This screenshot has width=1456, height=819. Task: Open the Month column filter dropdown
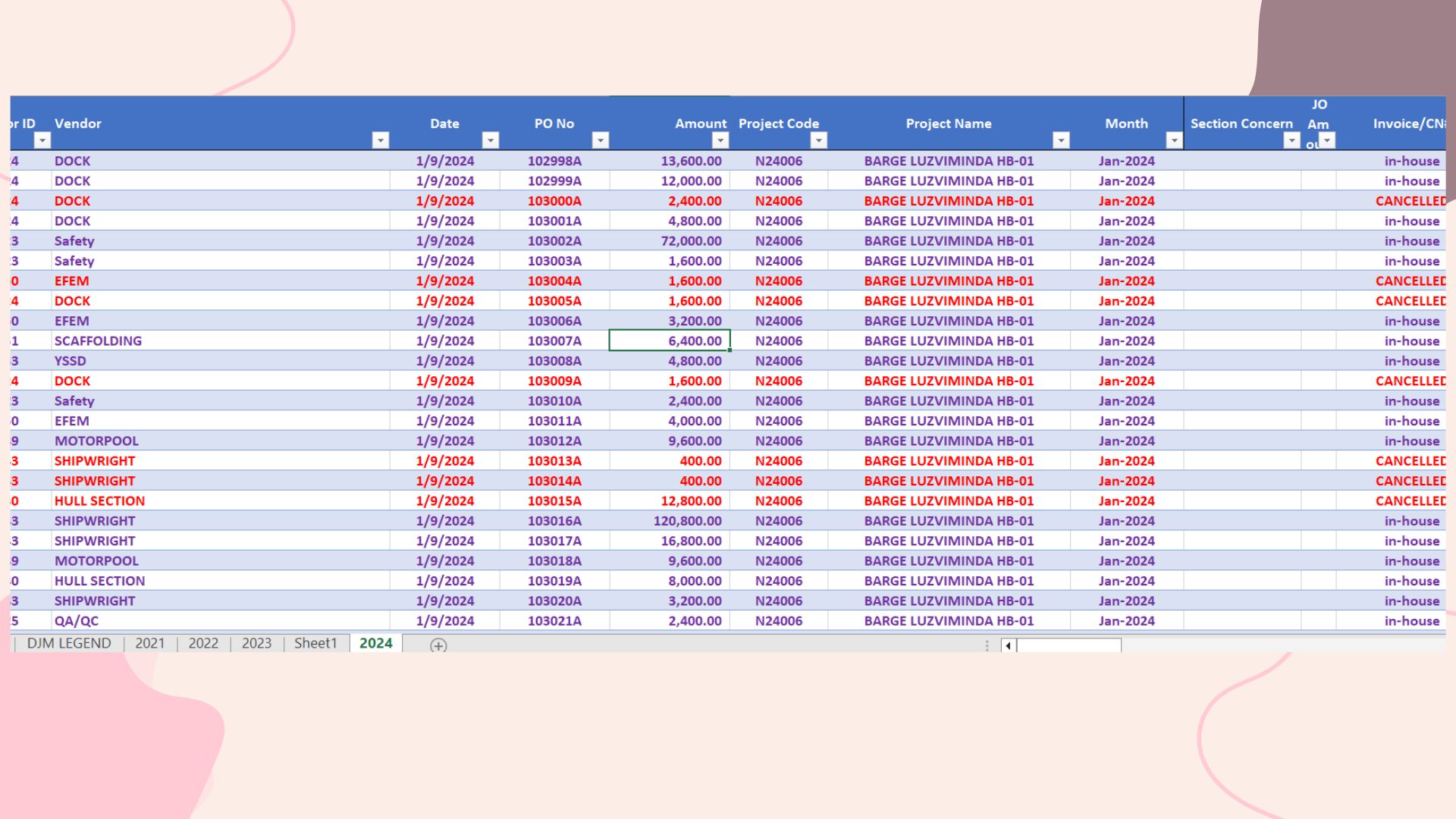coord(1174,140)
